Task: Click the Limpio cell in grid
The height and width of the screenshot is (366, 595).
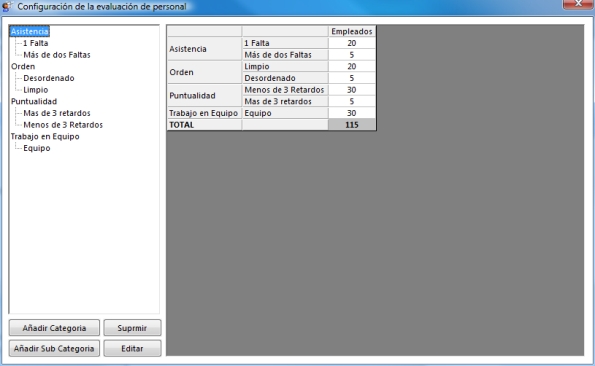Action: (x=285, y=66)
